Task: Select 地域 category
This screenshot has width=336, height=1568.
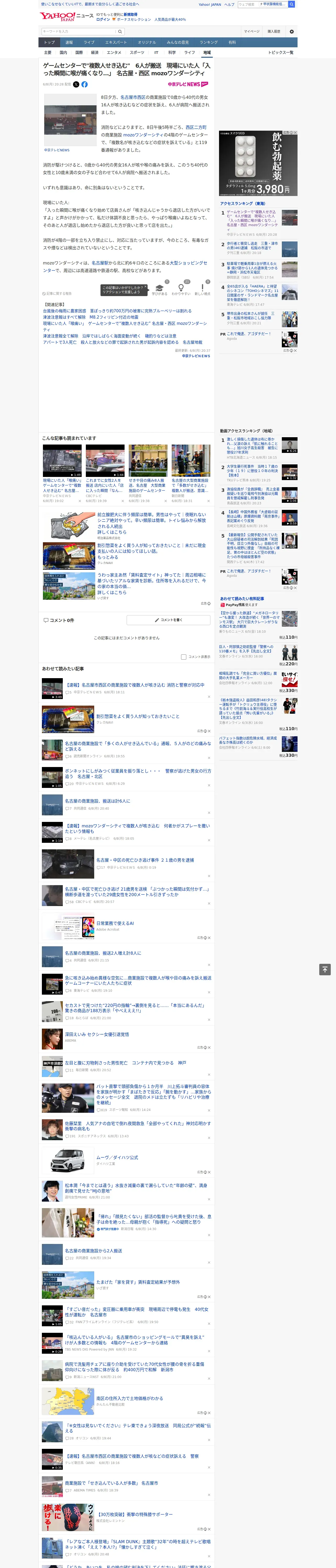Action: pyautogui.click(x=207, y=52)
